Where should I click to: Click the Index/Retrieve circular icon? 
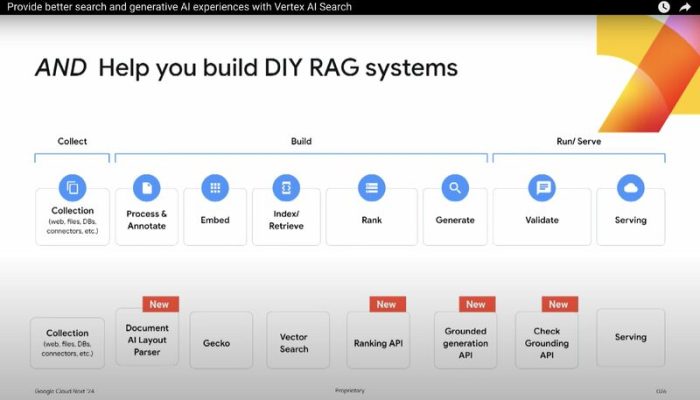(286, 188)
